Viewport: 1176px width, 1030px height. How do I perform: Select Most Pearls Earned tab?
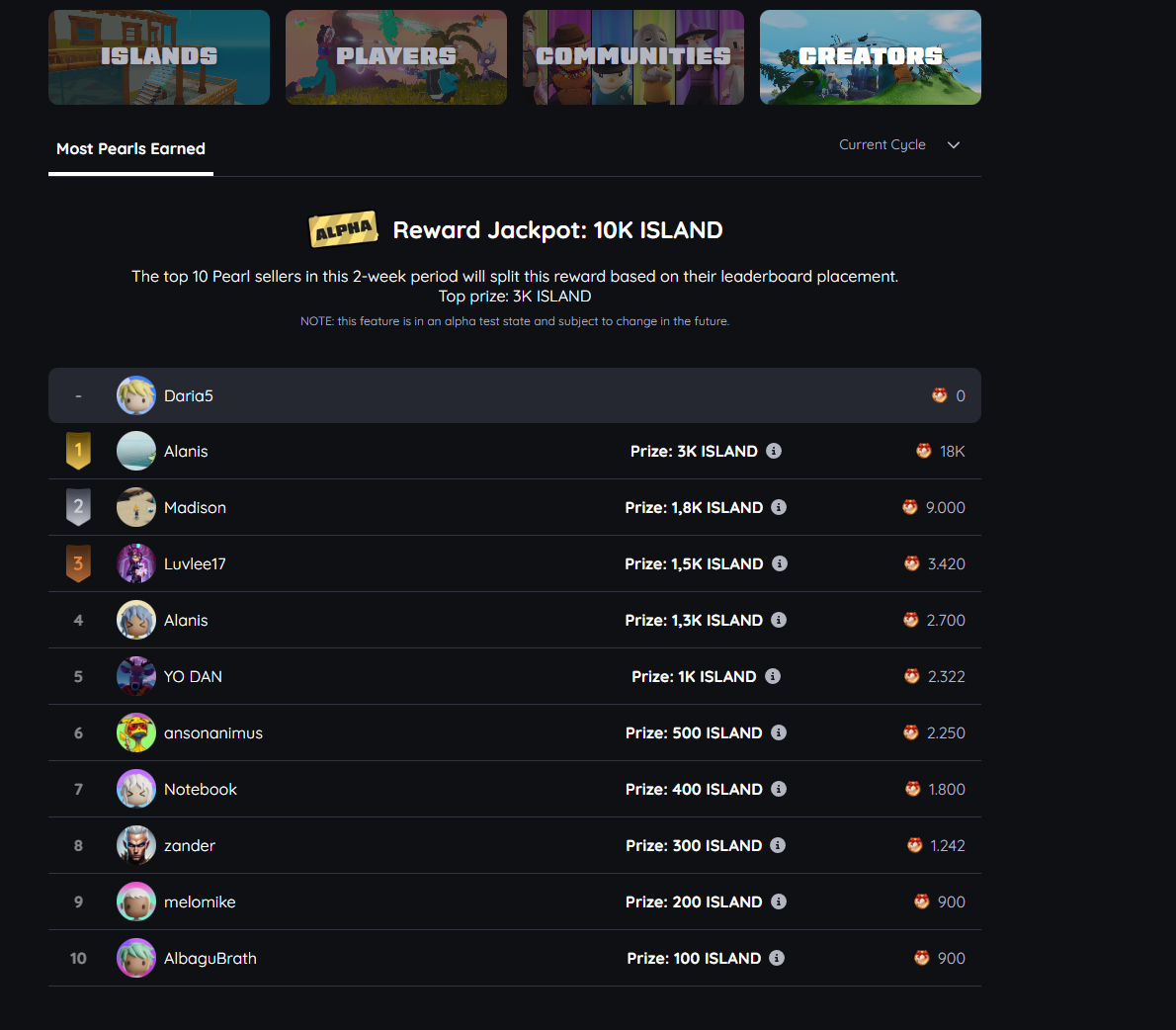[x=130, y=148]
